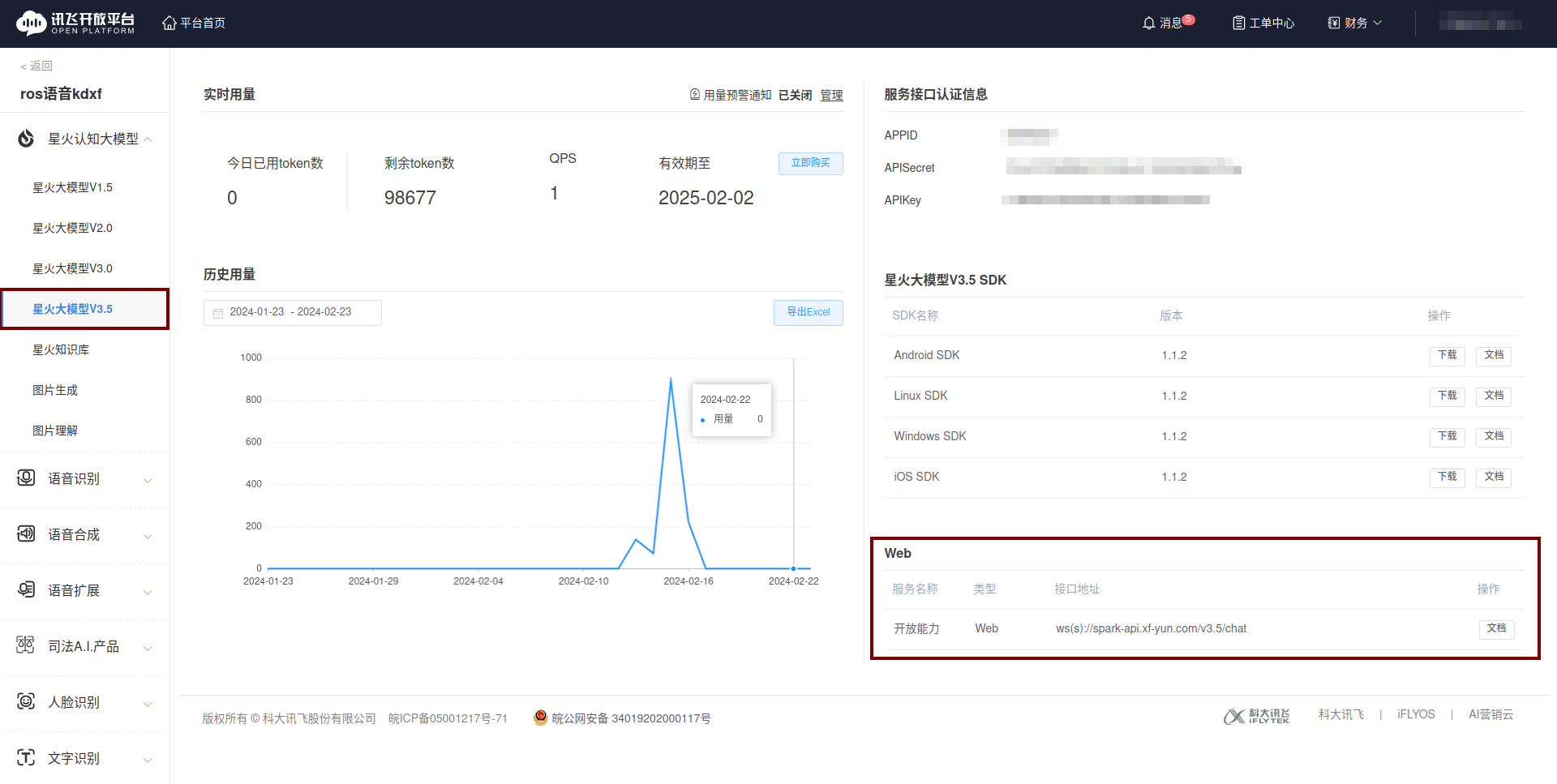Screen dimensions: 1557x784
Task: Open the 消息 notification bell
Action: (1148, 23)
